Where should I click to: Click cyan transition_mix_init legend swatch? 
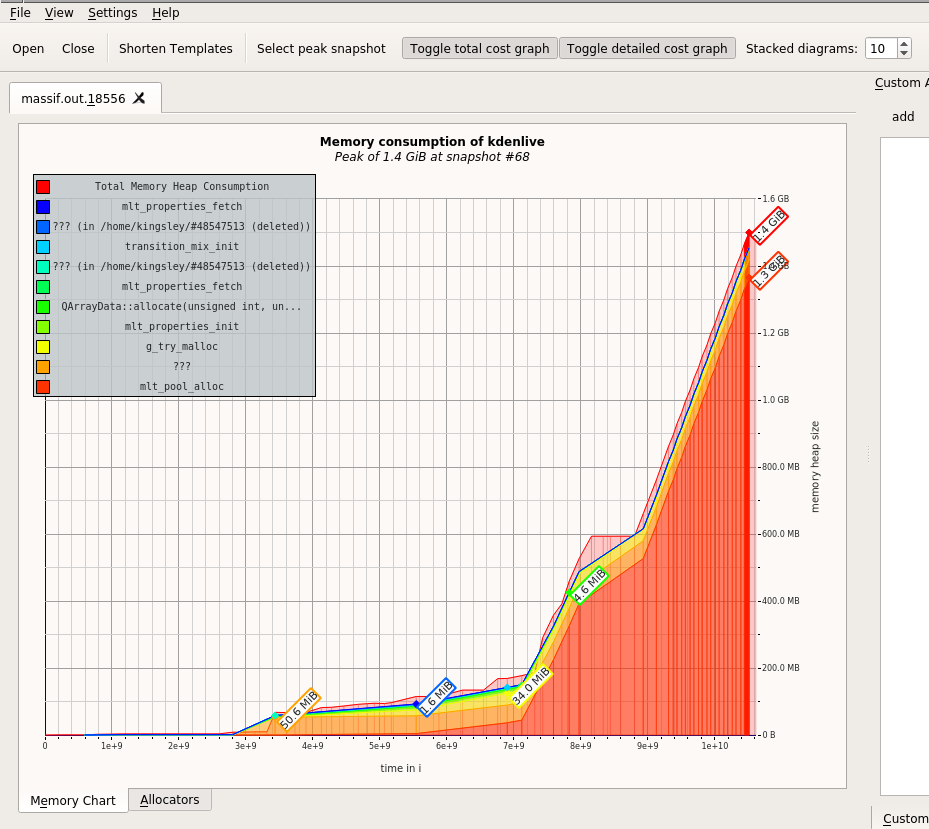coord(43,247)
